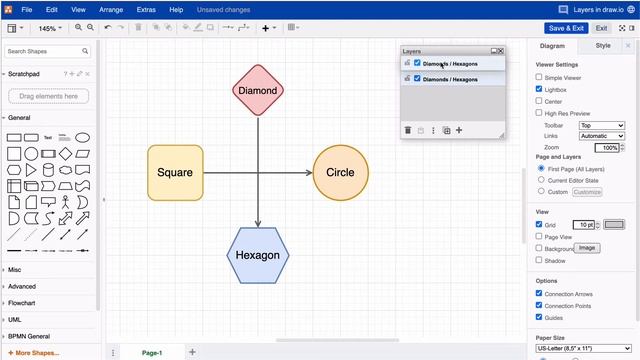640x360 pixels.
Task: Enable the Simple Viewer checkbox
Action: pos(539,77)
